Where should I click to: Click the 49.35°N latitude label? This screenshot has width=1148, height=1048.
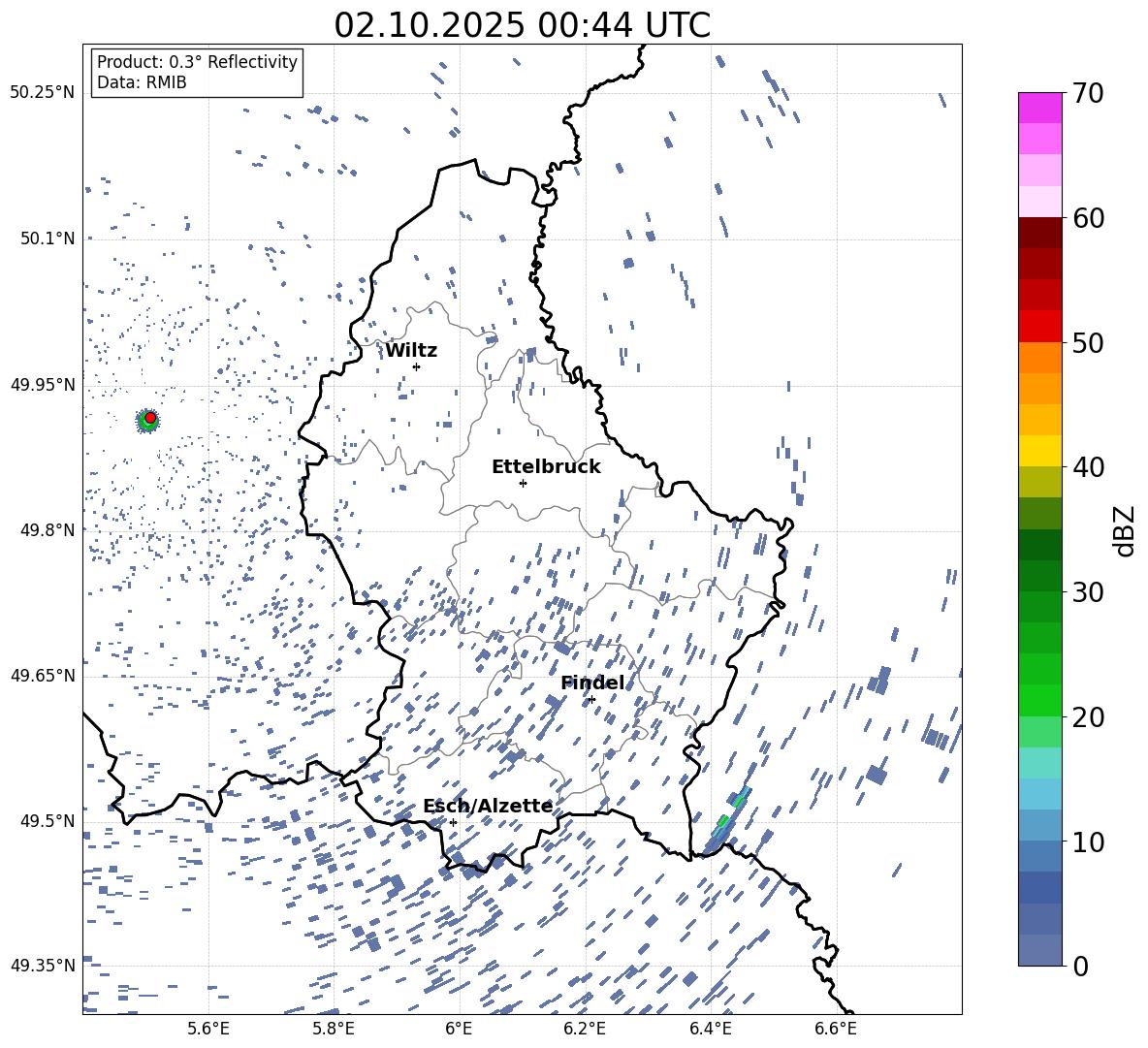[43, 966]
